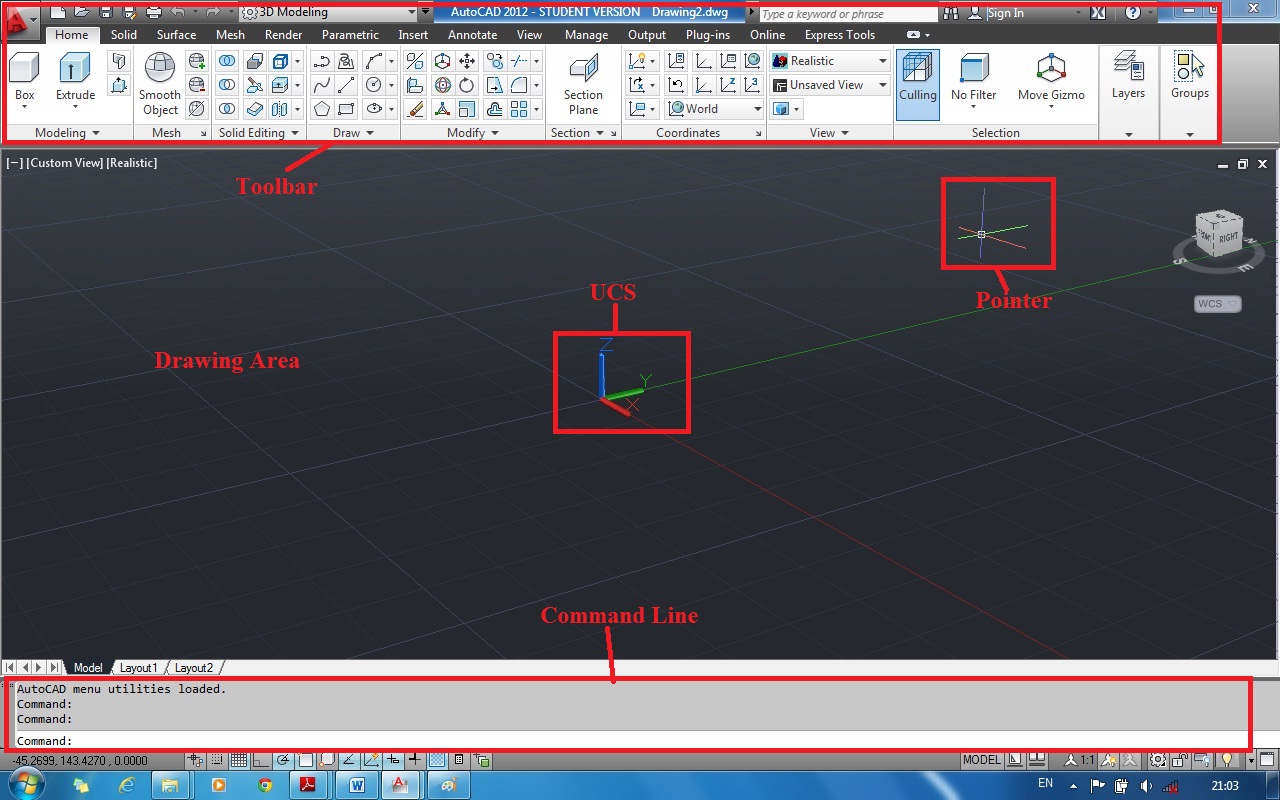
Task: Click the Array tool icon
Action: 519,109
